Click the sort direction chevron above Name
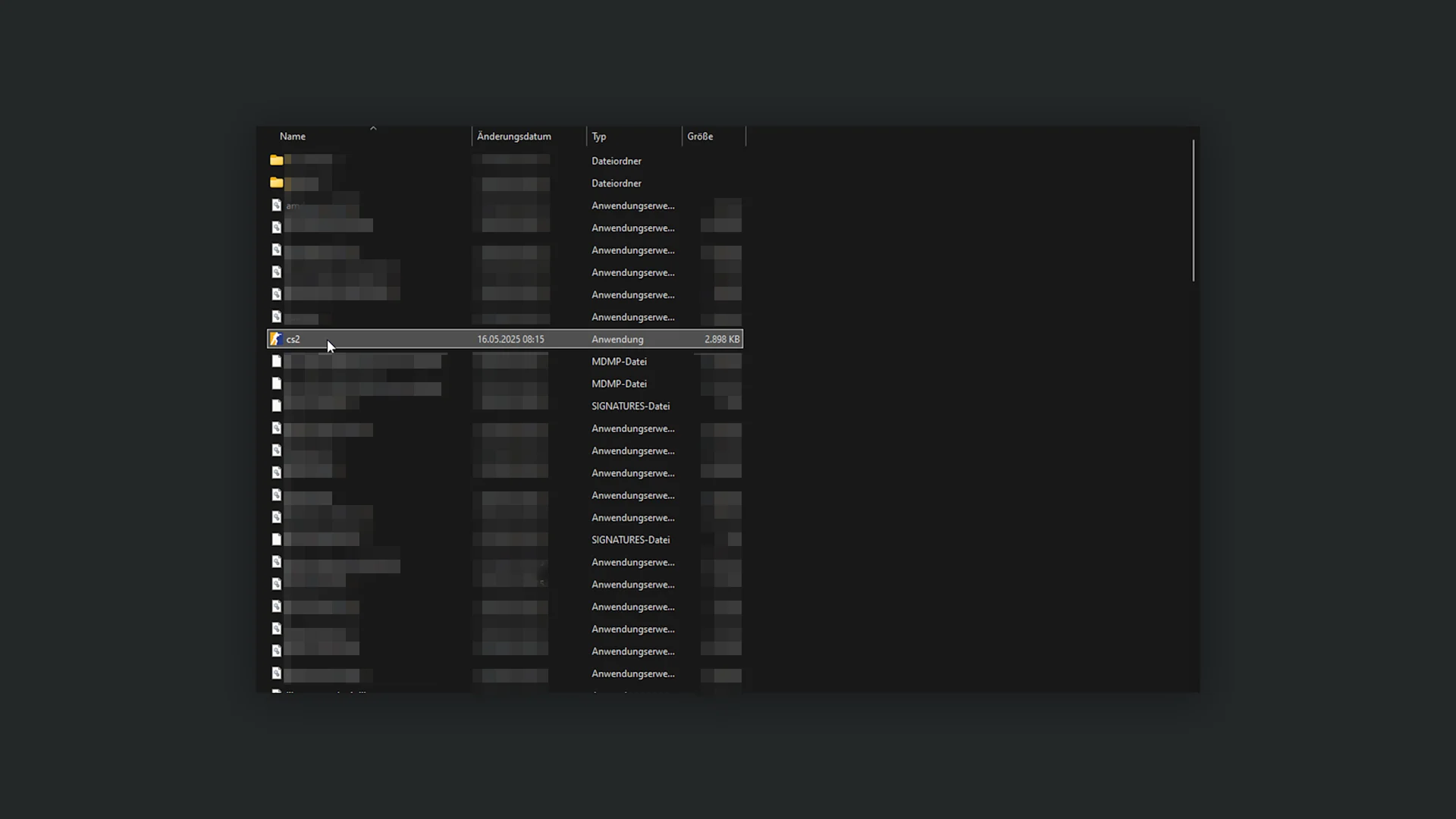The height and width of the screenshot is (819, 1456). click(x=373, y=128)
